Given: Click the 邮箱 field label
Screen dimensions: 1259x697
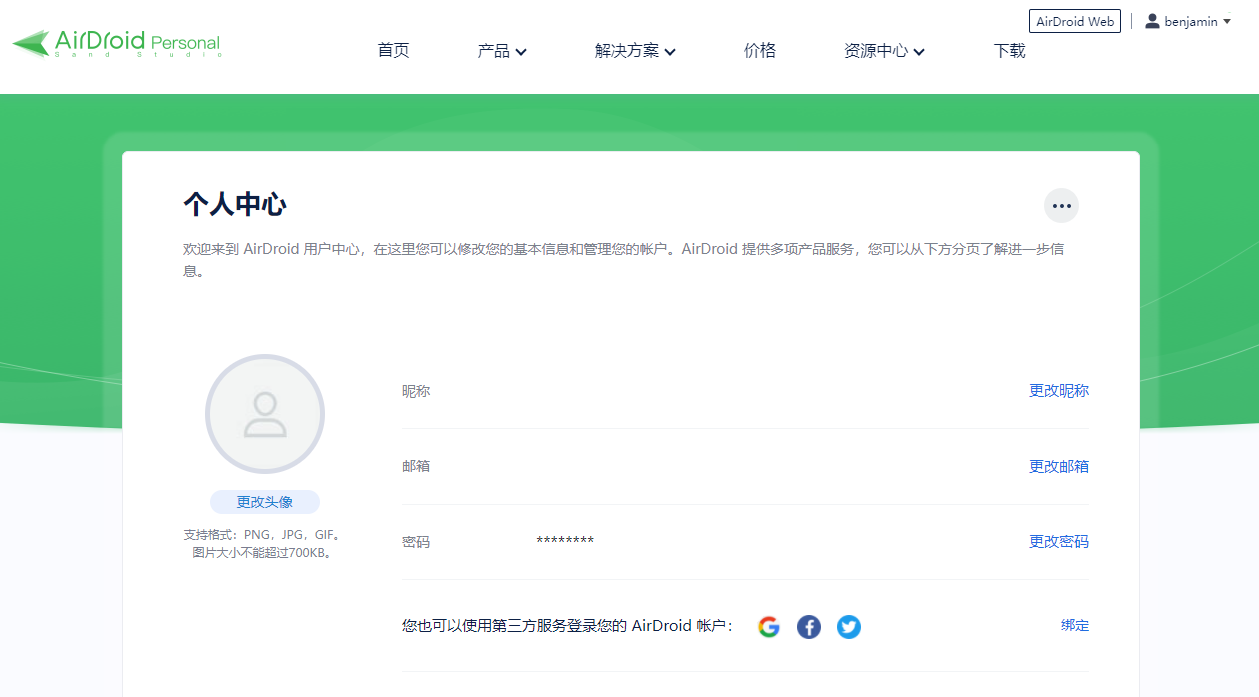Looking at the screenshot, I should [416, 466].
